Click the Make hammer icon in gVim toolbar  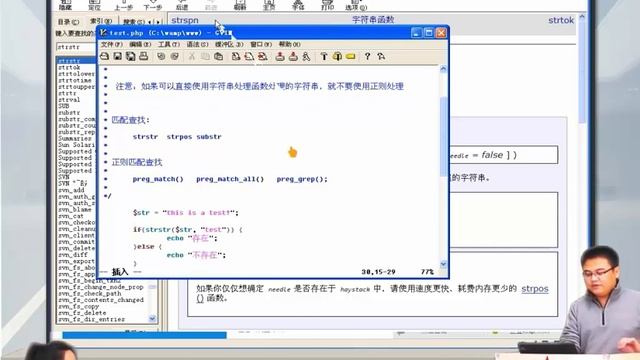pos(324,56)
